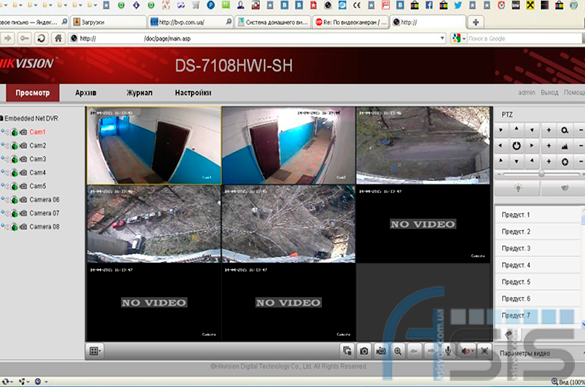Open search engine selector dropdown
Viewport: 585px width, 387px height.
click(x=459, y=38)
